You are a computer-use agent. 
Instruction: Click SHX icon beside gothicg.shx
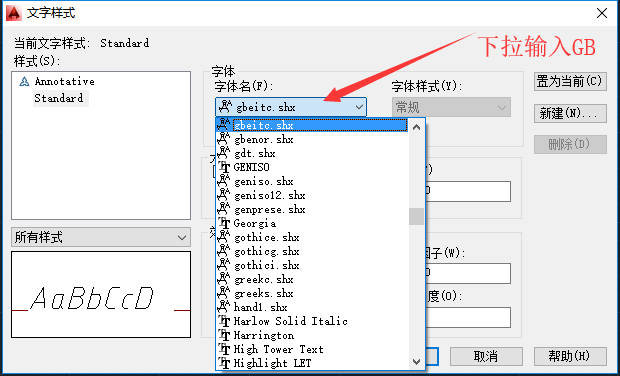224,251
